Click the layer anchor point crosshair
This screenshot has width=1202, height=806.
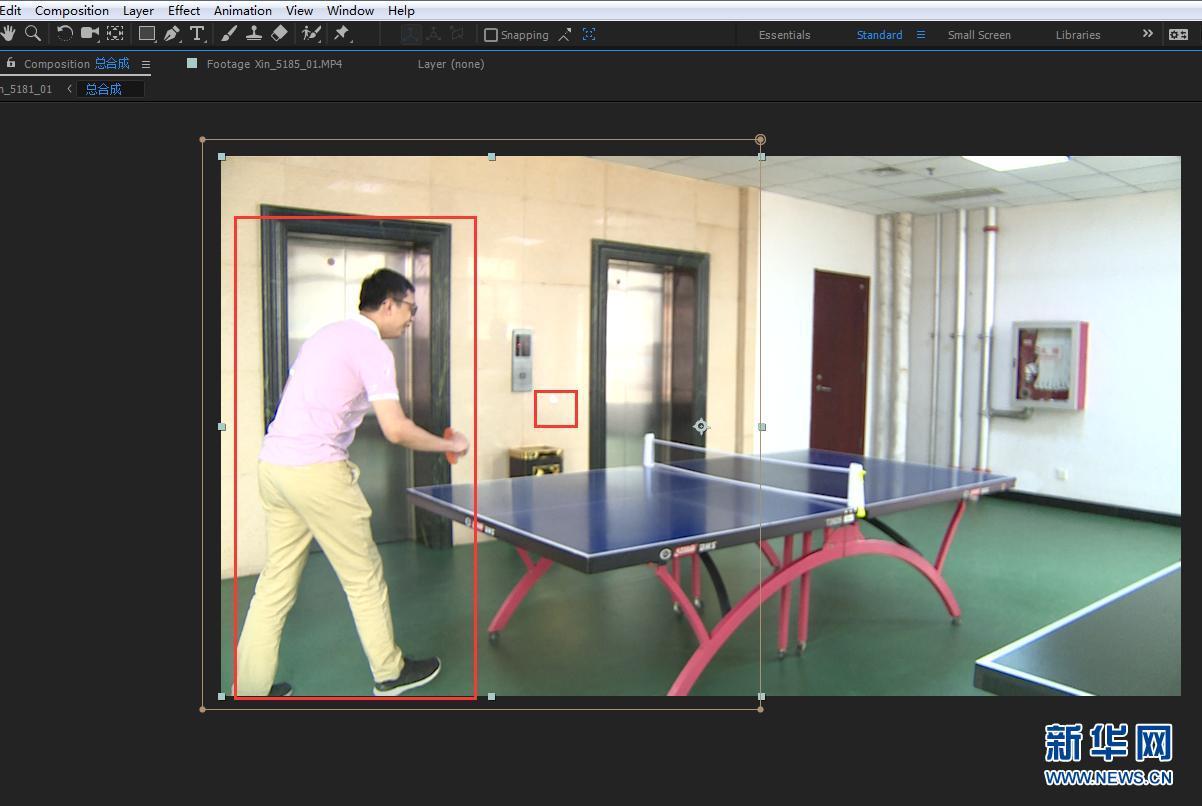tap(701, 426)
